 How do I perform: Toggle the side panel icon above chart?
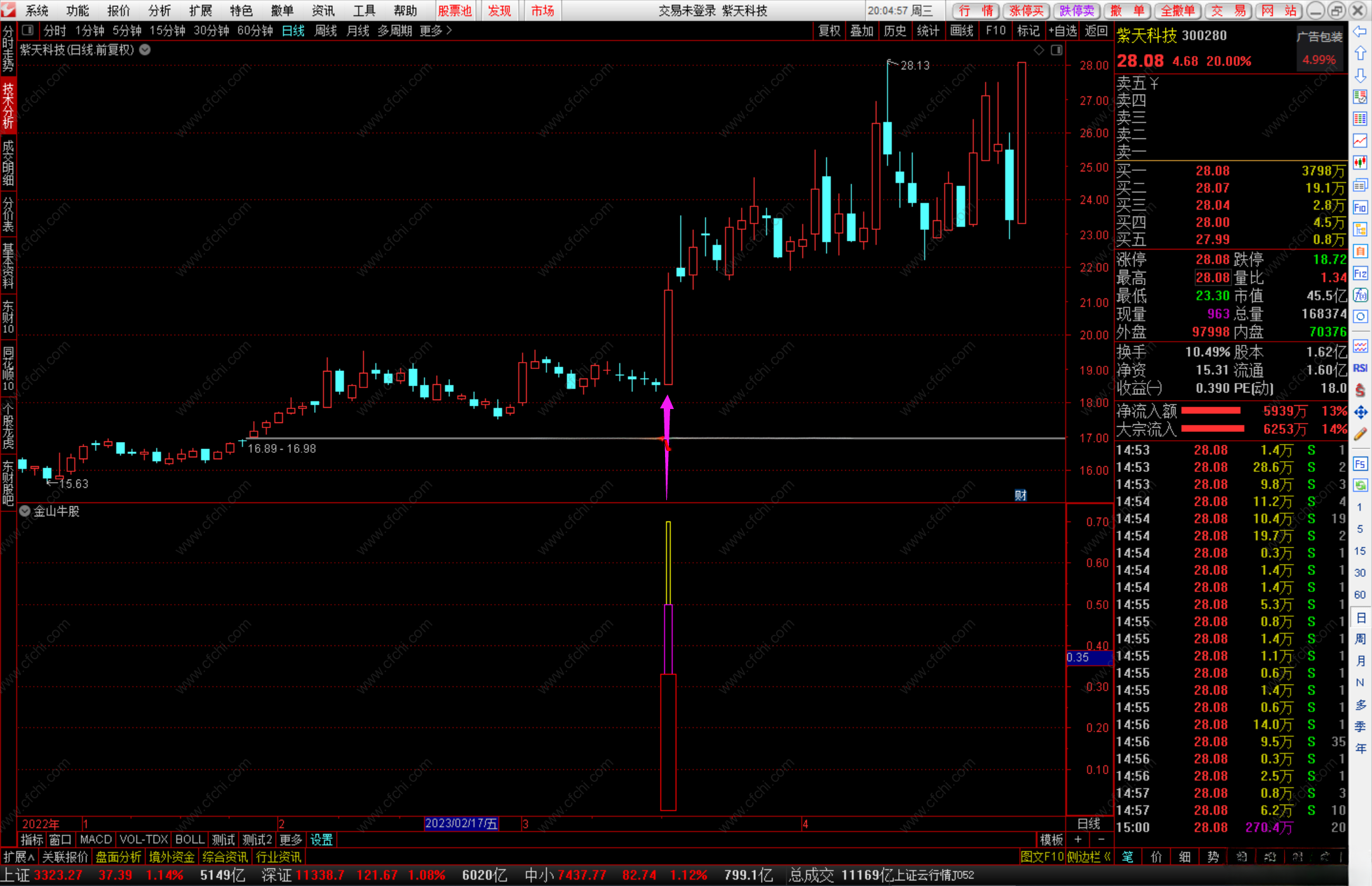(x=1056, y=50)
